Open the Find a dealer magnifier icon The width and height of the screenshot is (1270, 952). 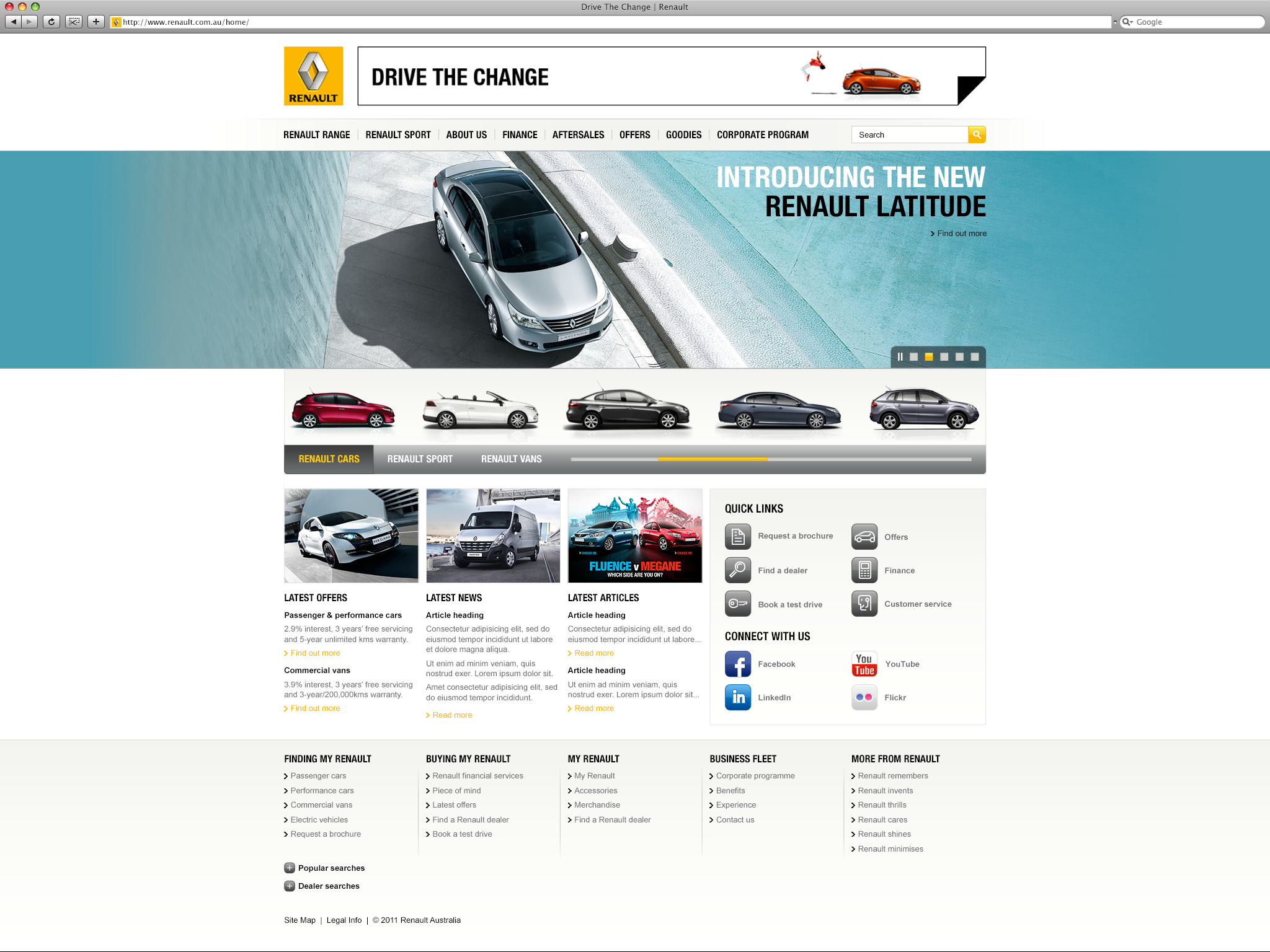[x=737, y=570]
